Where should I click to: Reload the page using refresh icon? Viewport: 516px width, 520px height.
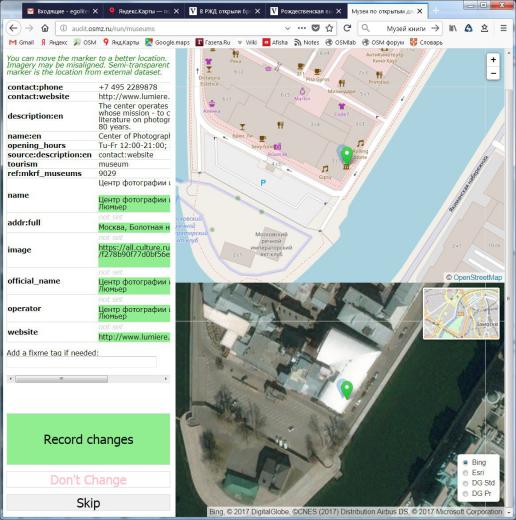coord(347,28)
